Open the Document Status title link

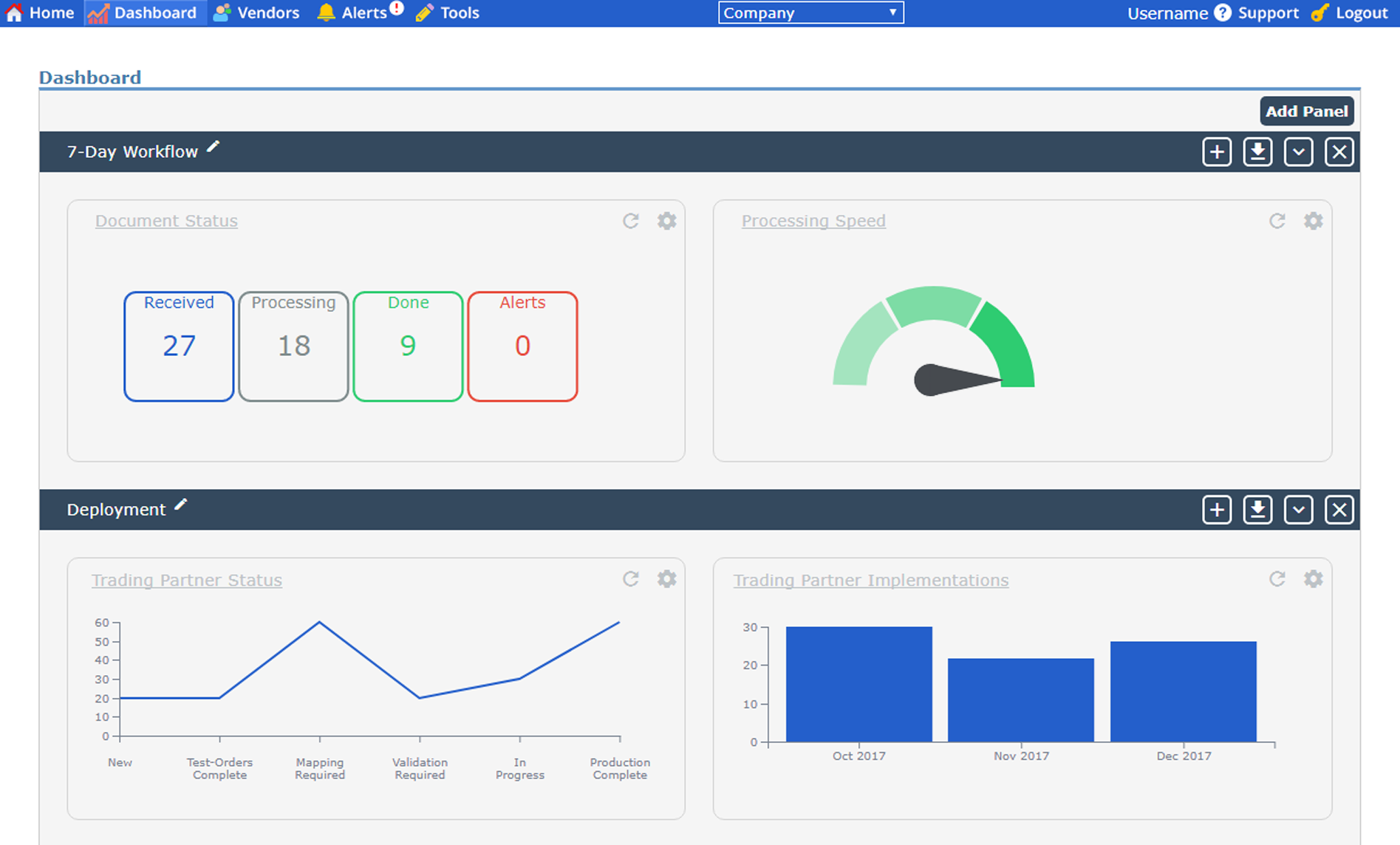tap(166, 221)
